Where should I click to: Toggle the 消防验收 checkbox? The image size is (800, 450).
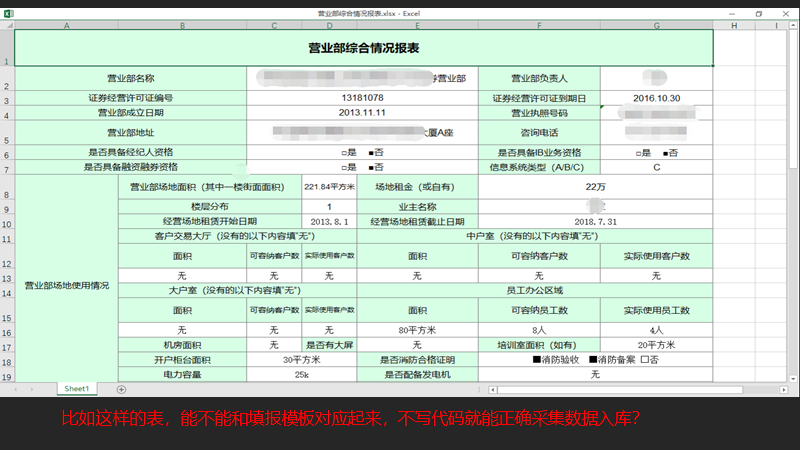pos(537,360)
